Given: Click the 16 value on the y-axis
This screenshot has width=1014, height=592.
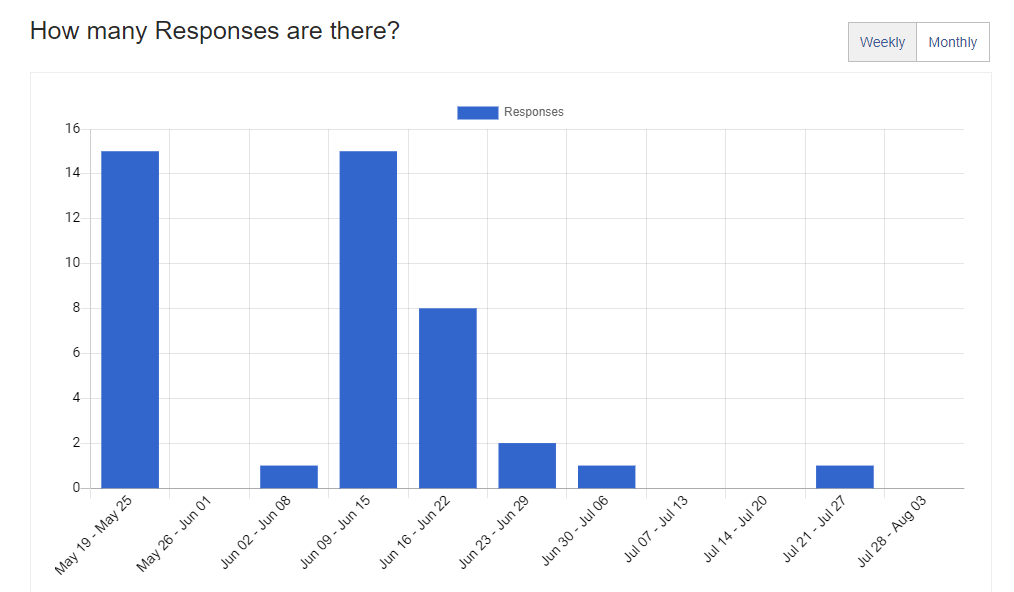Looking at the screenshot, I should pyautogui.click(x=72, y=128).
